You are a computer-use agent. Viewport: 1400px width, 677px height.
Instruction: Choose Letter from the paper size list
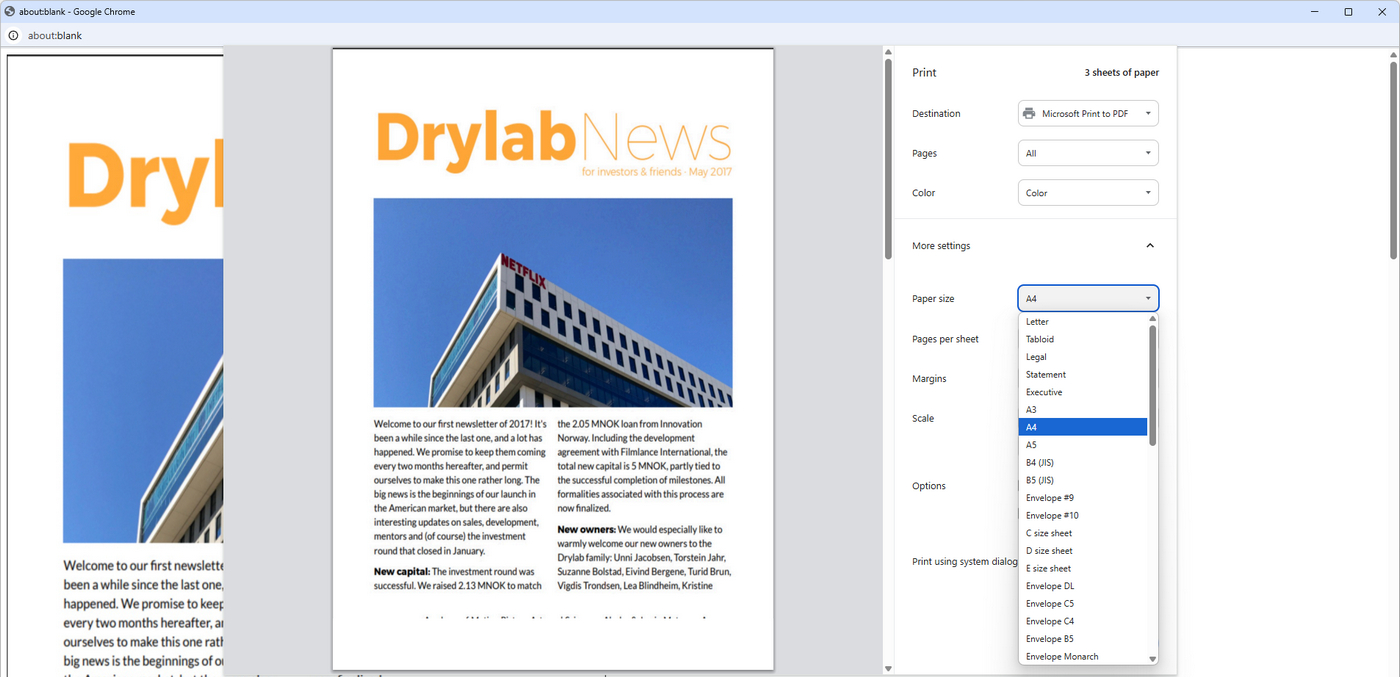coord(1083,322)
